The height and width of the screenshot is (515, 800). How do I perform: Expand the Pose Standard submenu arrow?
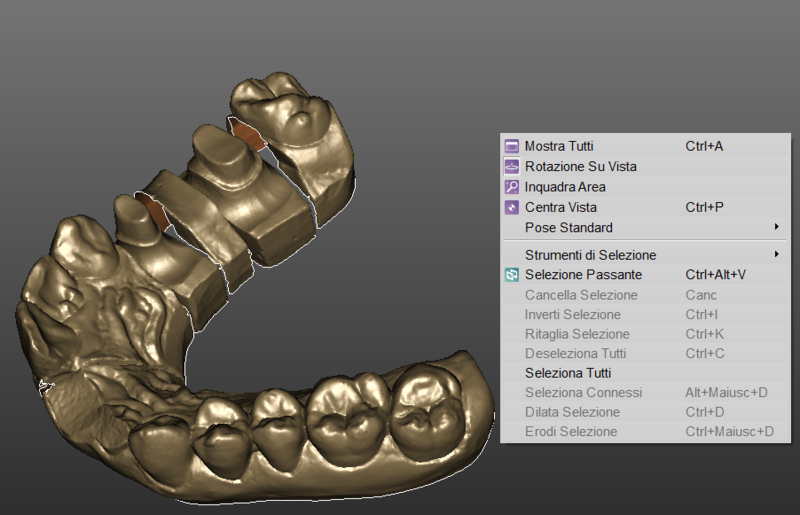click(x=776, y=227)
